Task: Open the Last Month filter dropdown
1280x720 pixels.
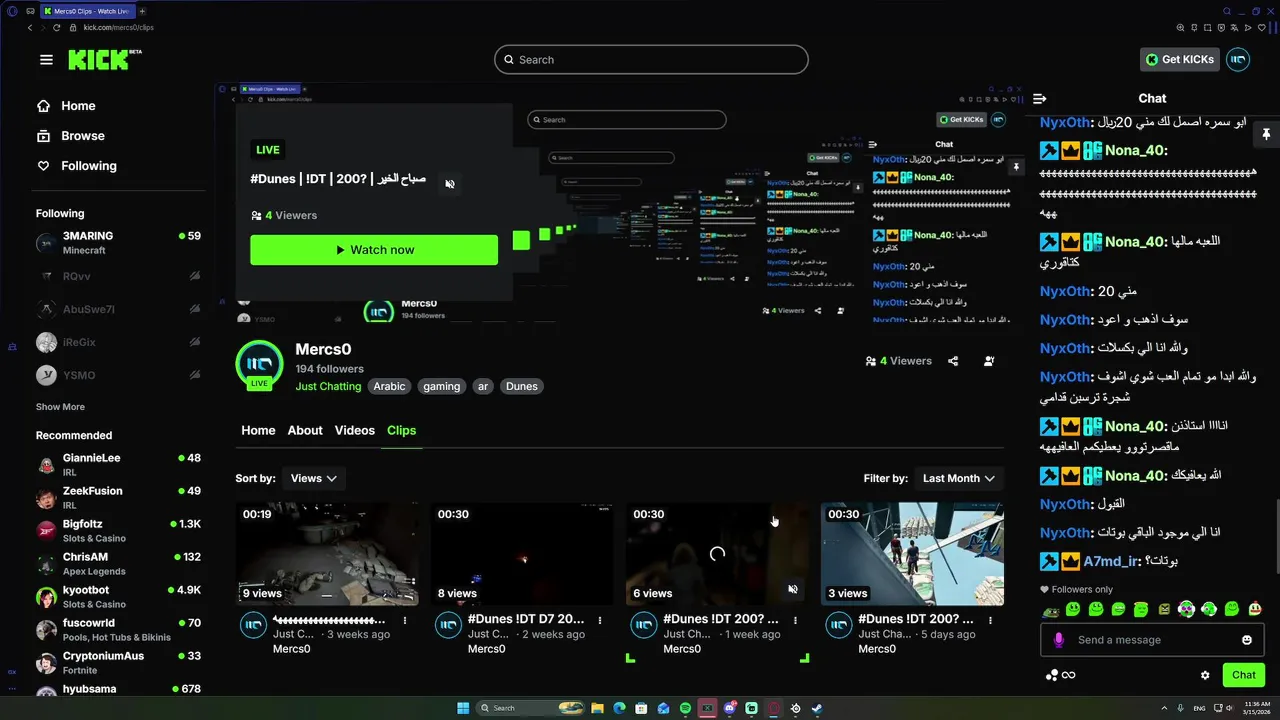Action: click(959, 478)
